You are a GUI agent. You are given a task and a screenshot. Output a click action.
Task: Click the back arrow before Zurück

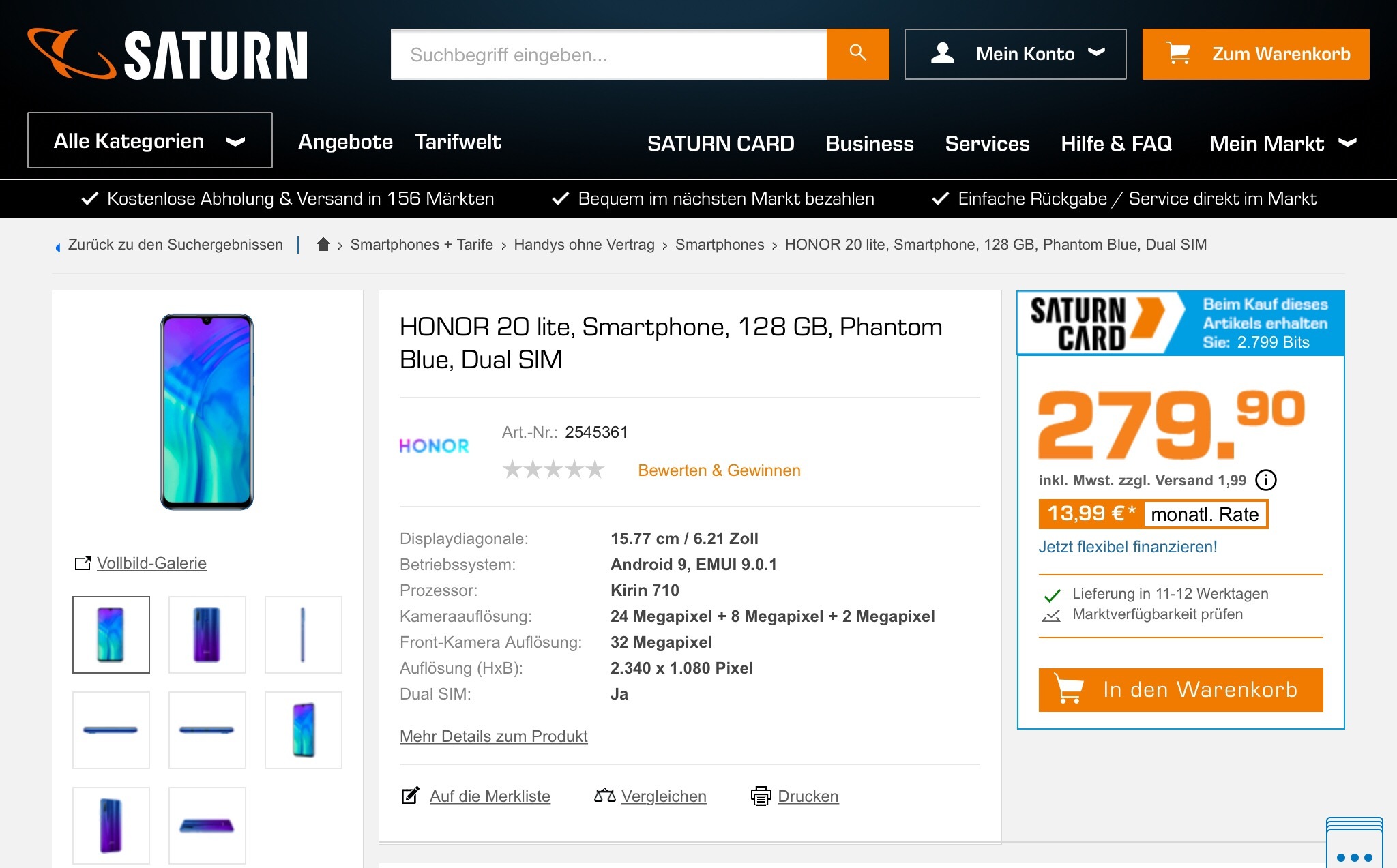click(x=58, y=246)
